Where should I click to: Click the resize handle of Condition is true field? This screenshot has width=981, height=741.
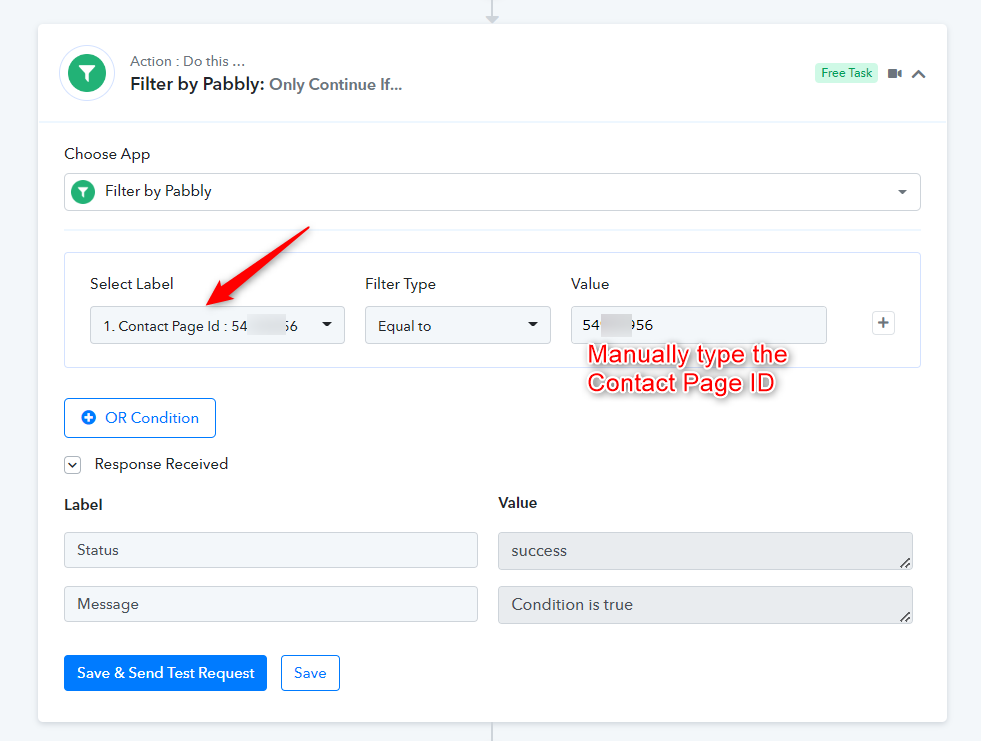[x=905, y=617]
